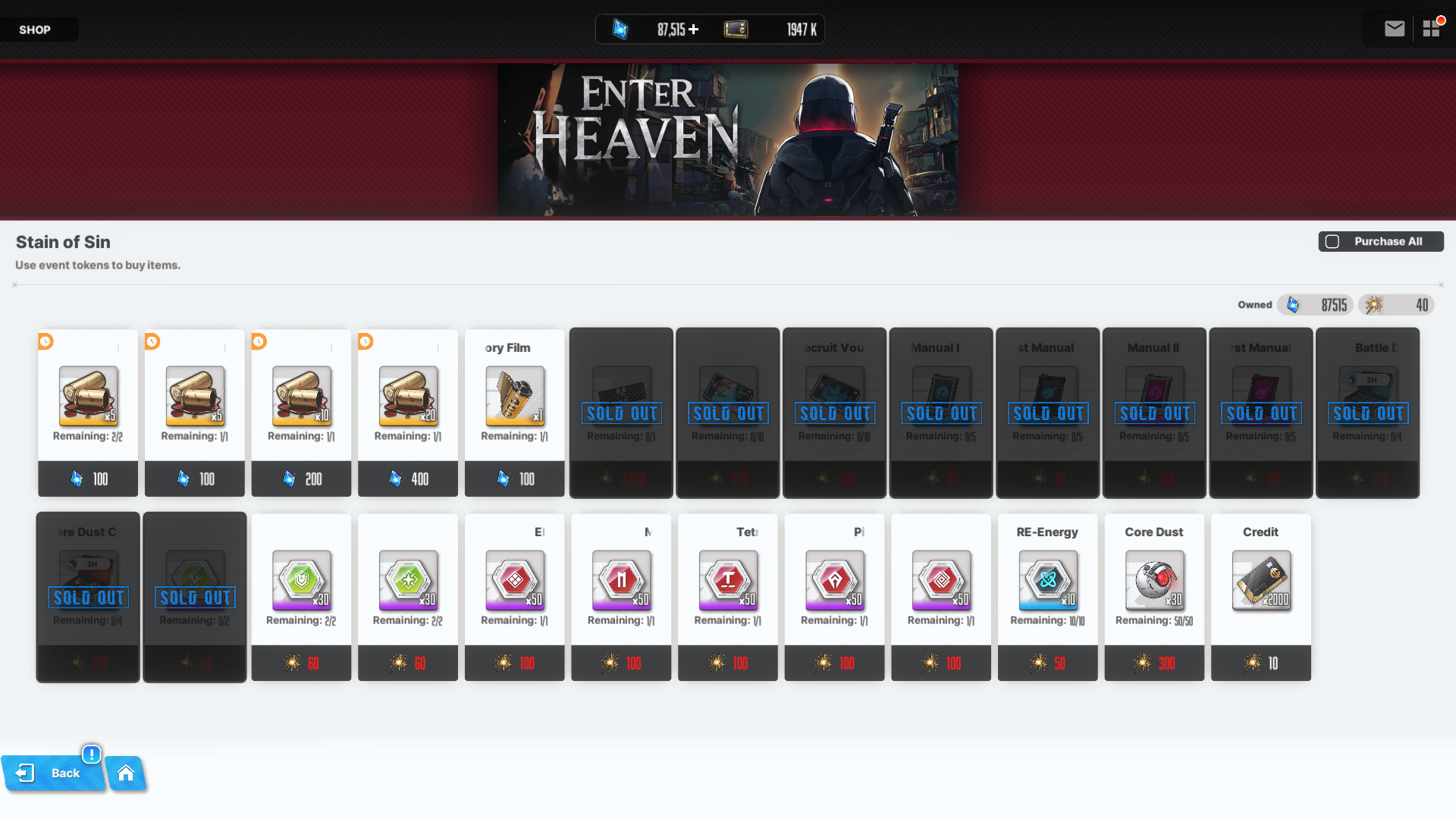
Task: Select the Credit x2000 item icon
Action: tap(1260, 580)
